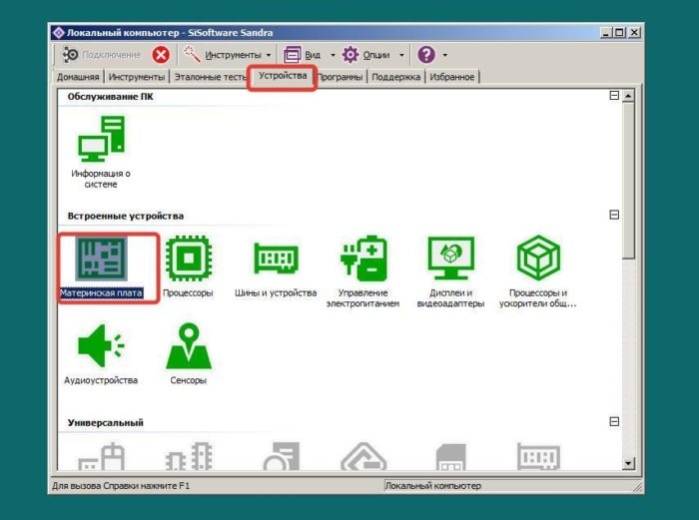Open the Информация о системе module

(x=101, y=152)
